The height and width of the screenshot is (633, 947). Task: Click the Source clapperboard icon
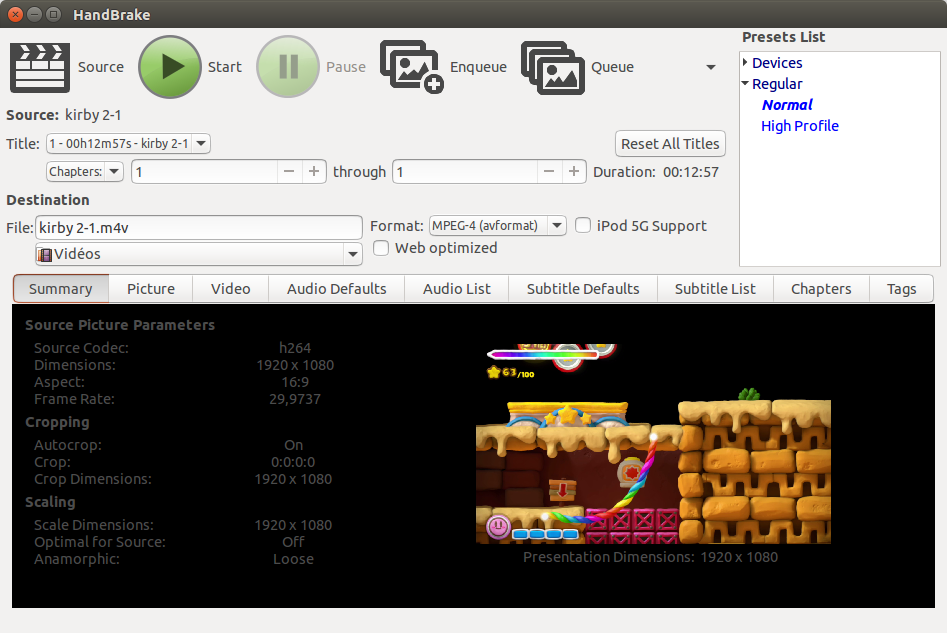(40, 67)
